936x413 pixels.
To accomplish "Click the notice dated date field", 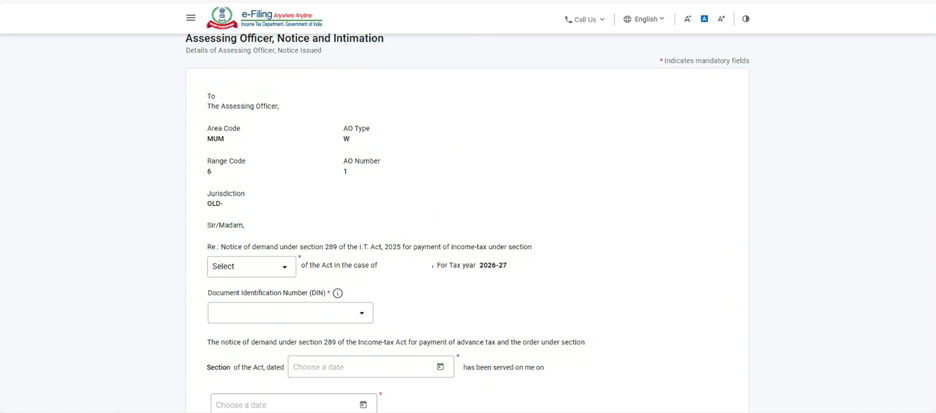I will pos(360,367).
